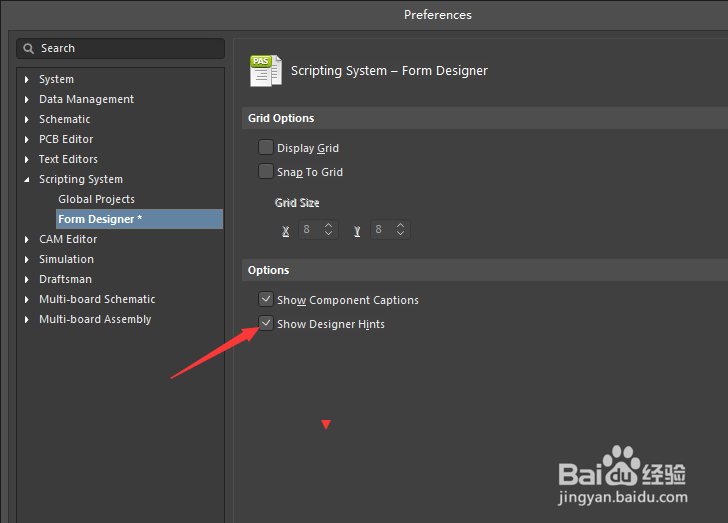Increase Grid Size Y with up arrow
Screen dimensions: 728x523
[x=400, y=225]
